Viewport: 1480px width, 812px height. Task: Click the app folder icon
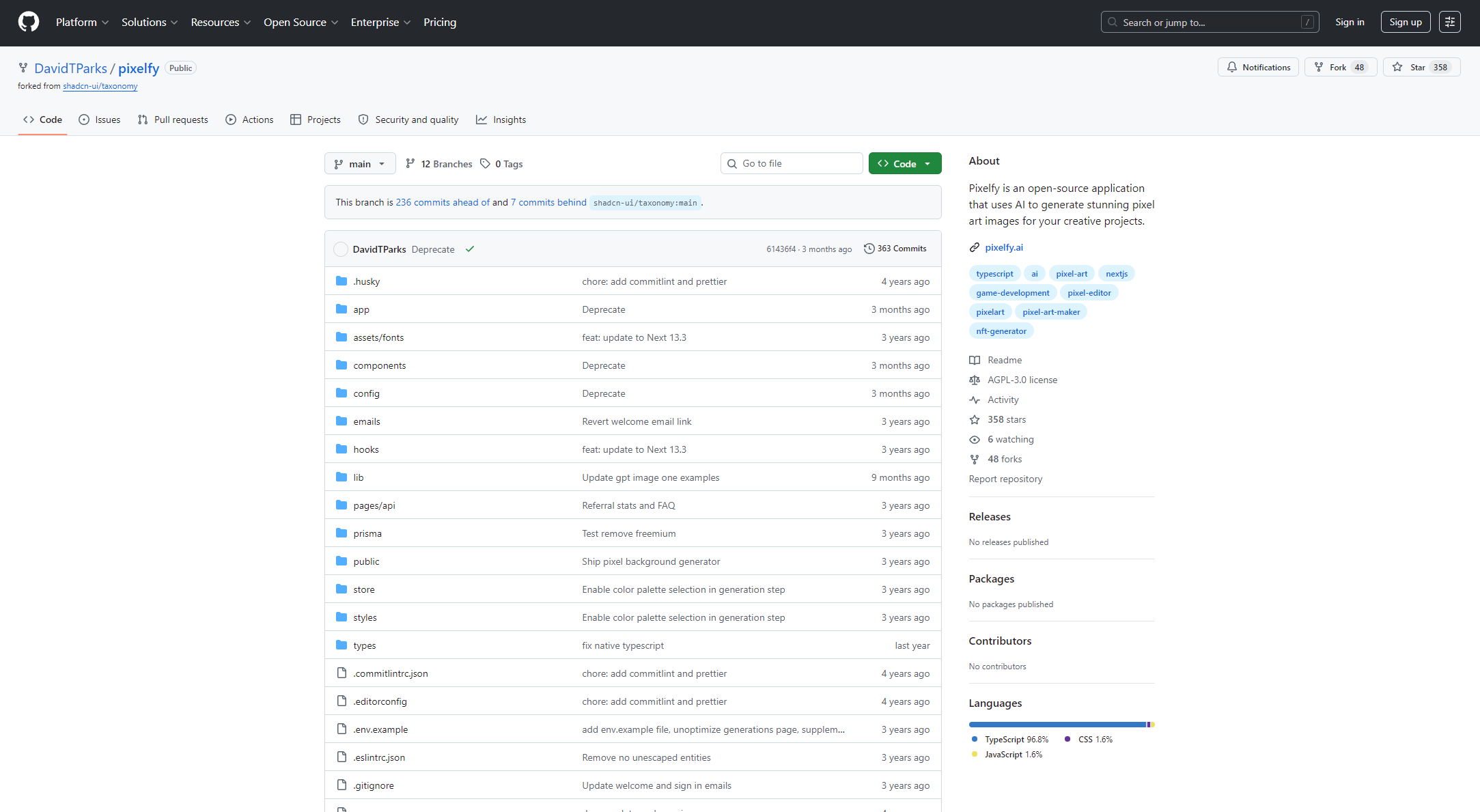pos(341,309)
